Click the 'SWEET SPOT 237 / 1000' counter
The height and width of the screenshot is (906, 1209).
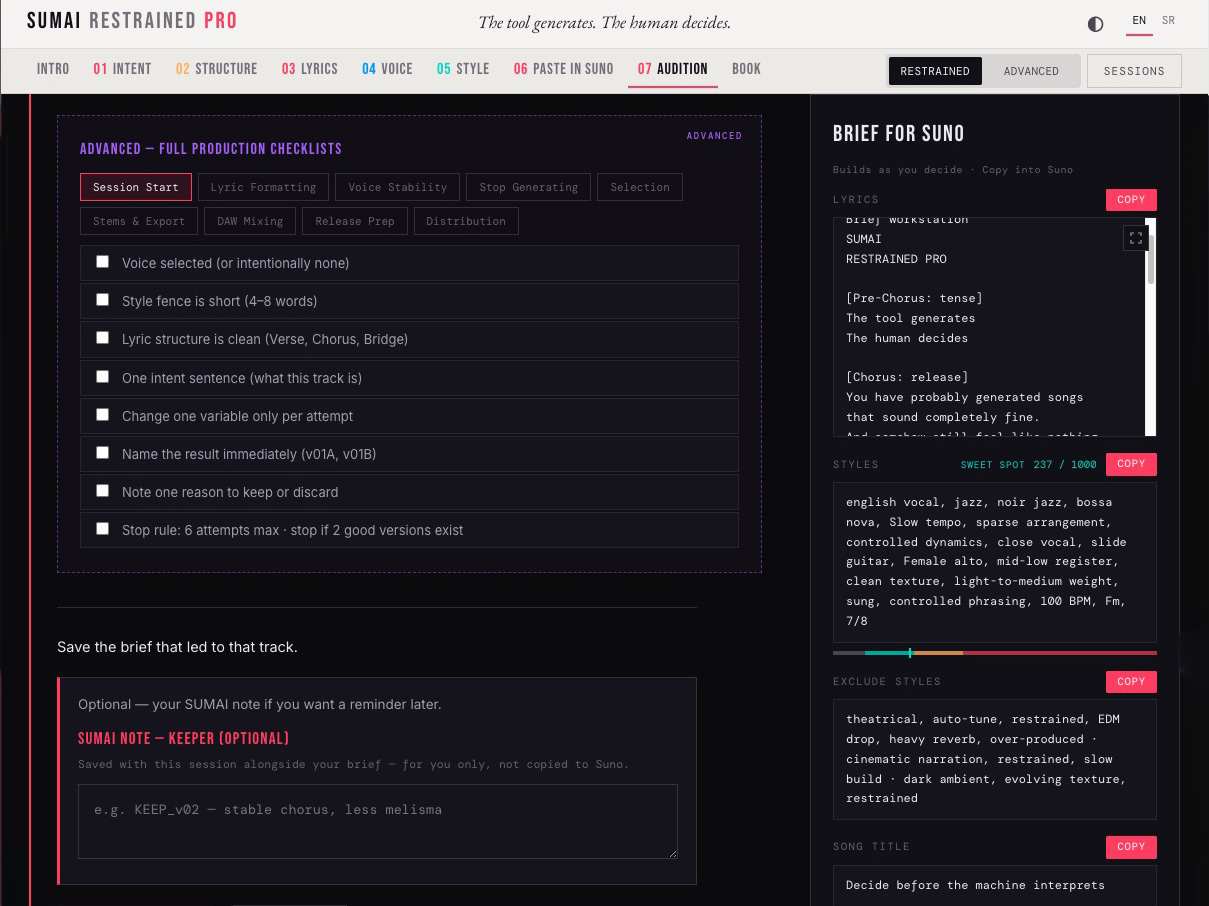(1028, 465)
